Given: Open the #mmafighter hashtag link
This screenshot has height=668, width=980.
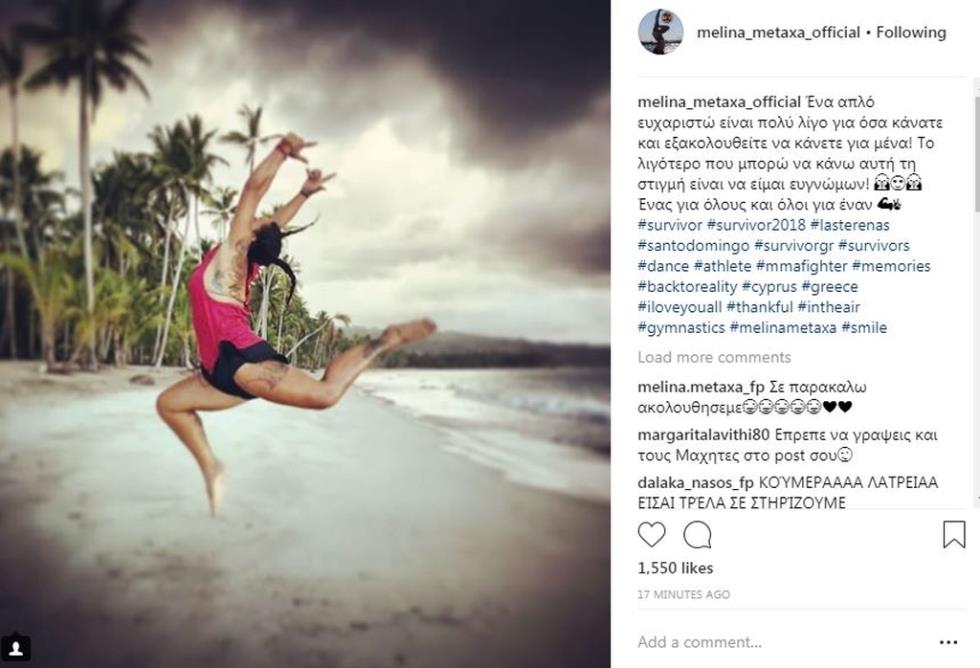Looking at the screenshot, I should pyautogui.click(x=801, y=266).
